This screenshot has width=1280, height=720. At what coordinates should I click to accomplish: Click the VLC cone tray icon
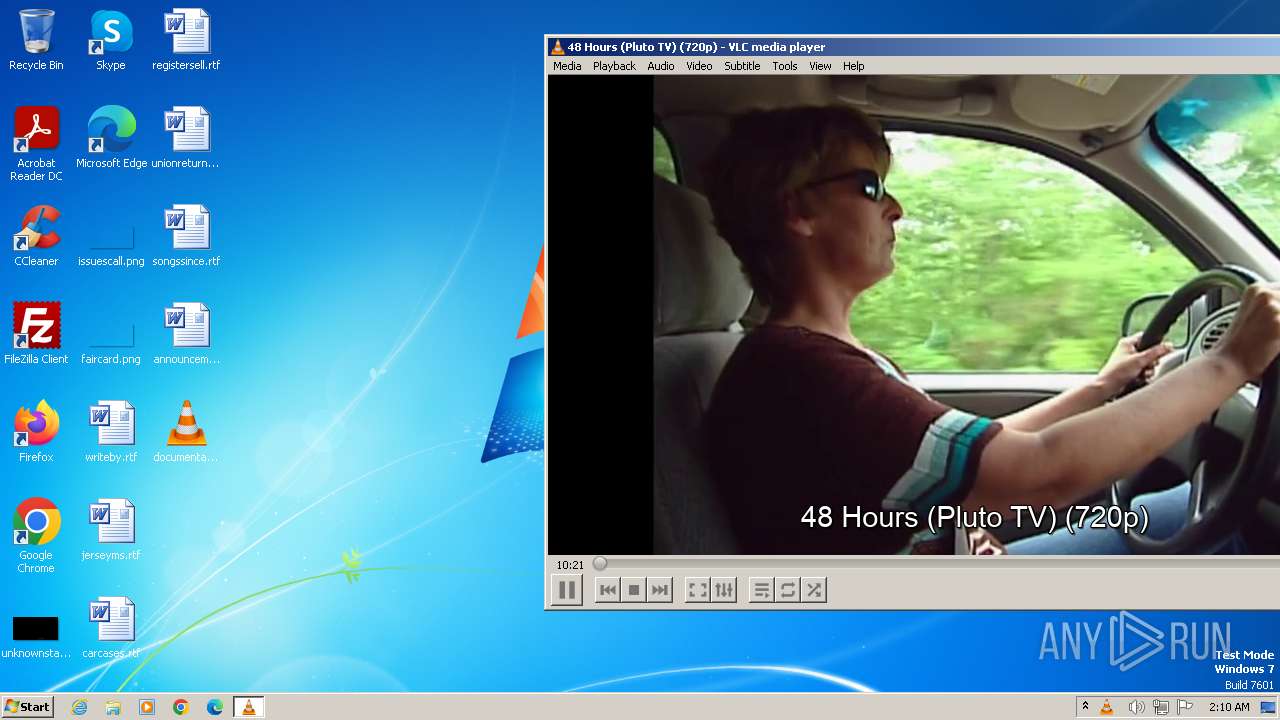pyautogui.click(x=1107, y=707)
